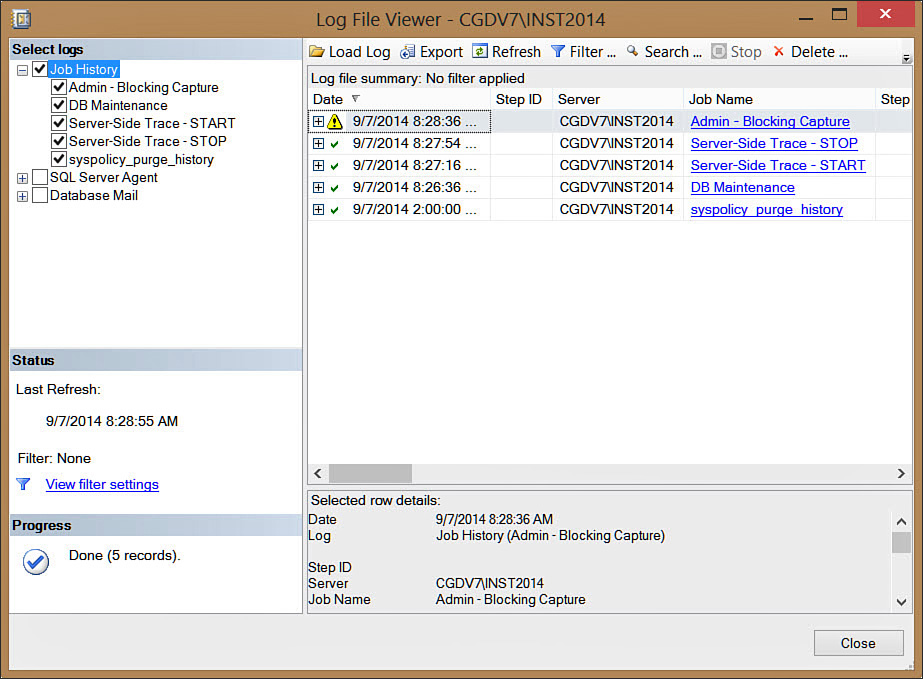
Task: Click the 9/7/2014 2:00:00 date cell
Action: pos(414,210)
